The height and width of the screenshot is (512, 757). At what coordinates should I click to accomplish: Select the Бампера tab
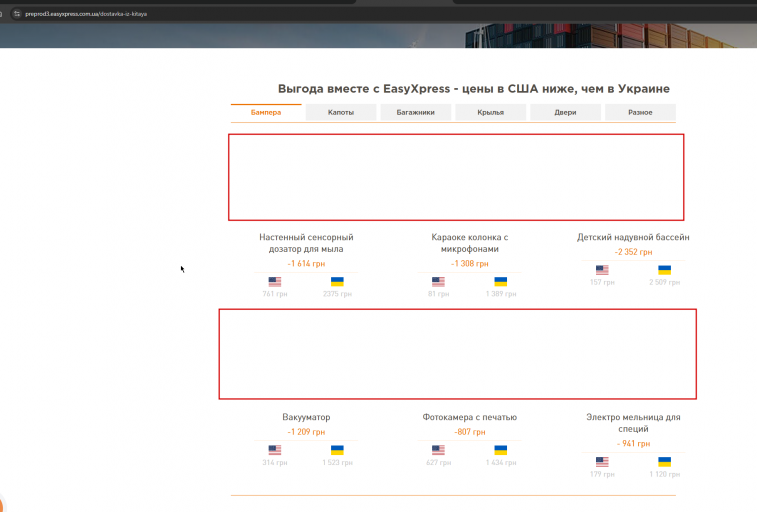point(266,112)
